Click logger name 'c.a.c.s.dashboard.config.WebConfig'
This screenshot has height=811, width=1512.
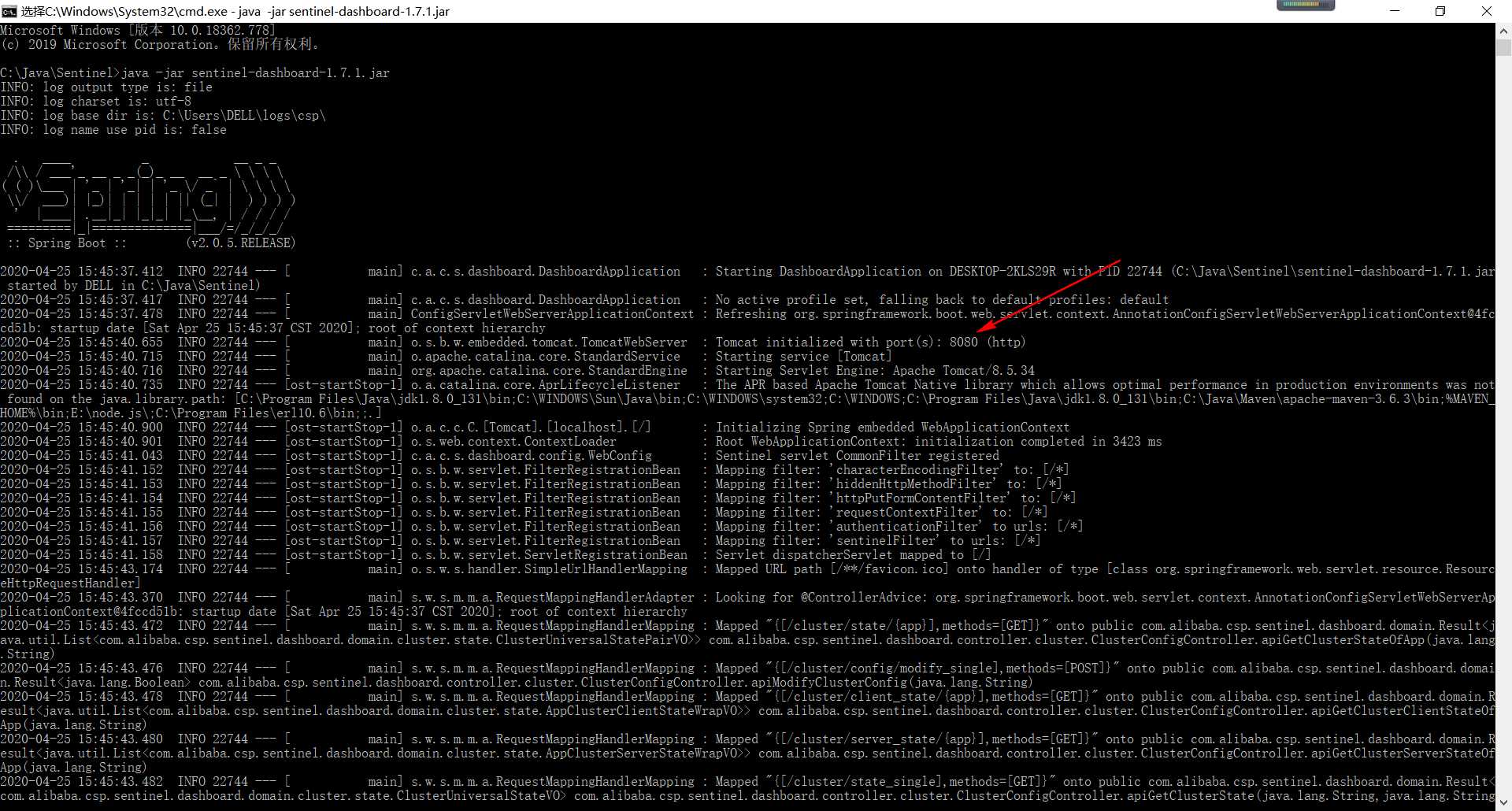pos(531,456)
